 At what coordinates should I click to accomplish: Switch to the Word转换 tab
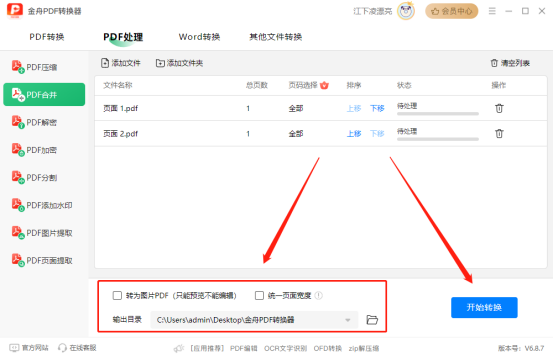pos(199,37)
